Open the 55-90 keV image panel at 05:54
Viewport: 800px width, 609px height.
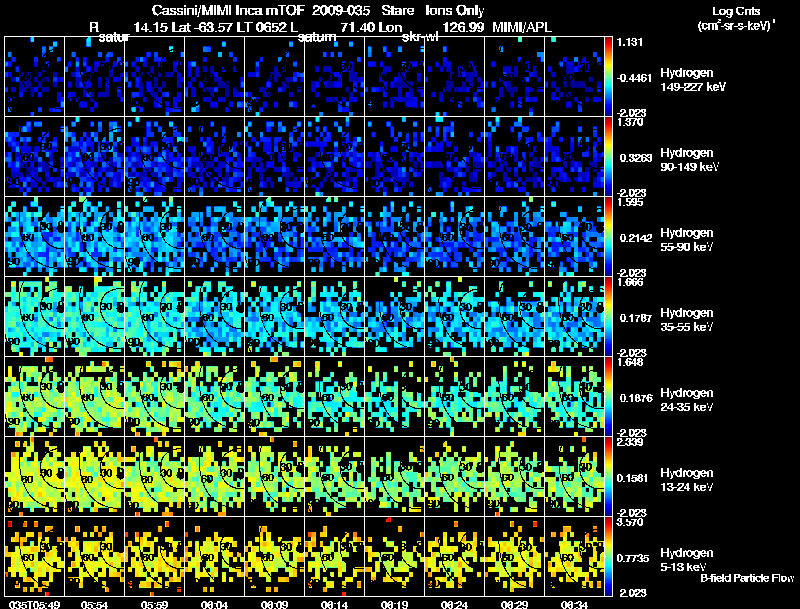click(95, 236)
